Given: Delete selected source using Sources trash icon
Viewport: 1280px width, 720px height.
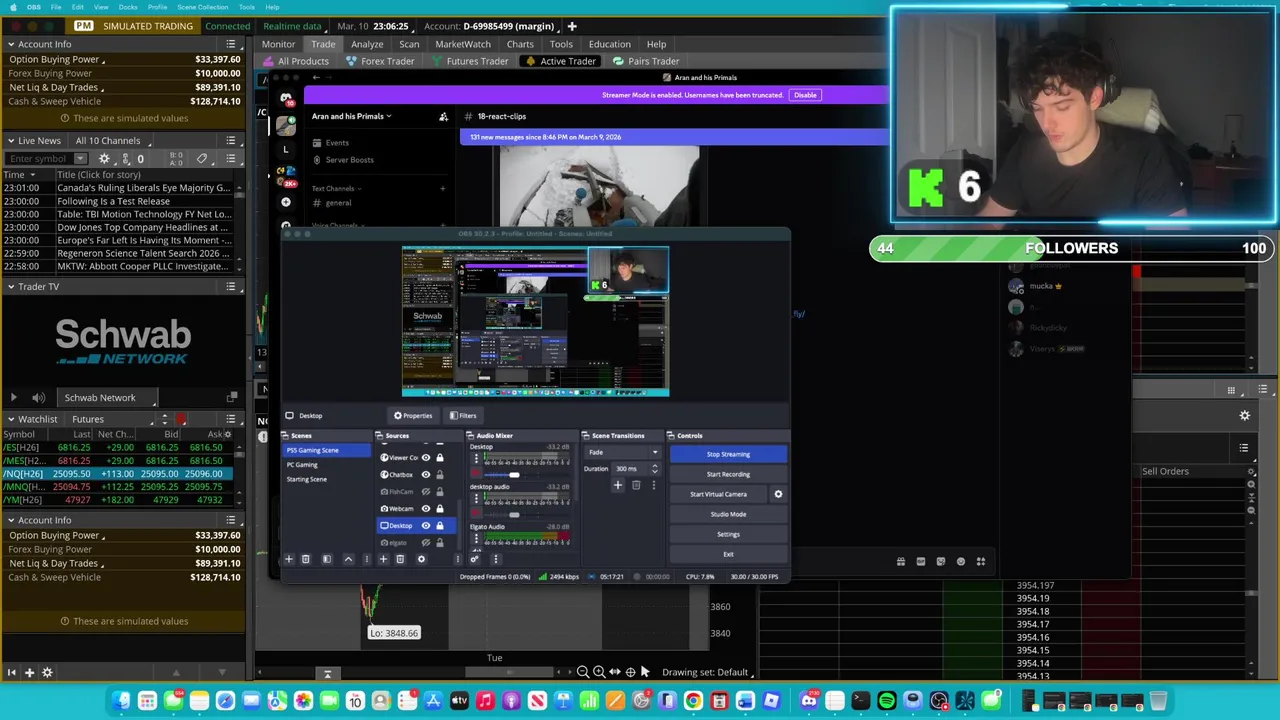Looking at the screenshot, I should (400, 559).
